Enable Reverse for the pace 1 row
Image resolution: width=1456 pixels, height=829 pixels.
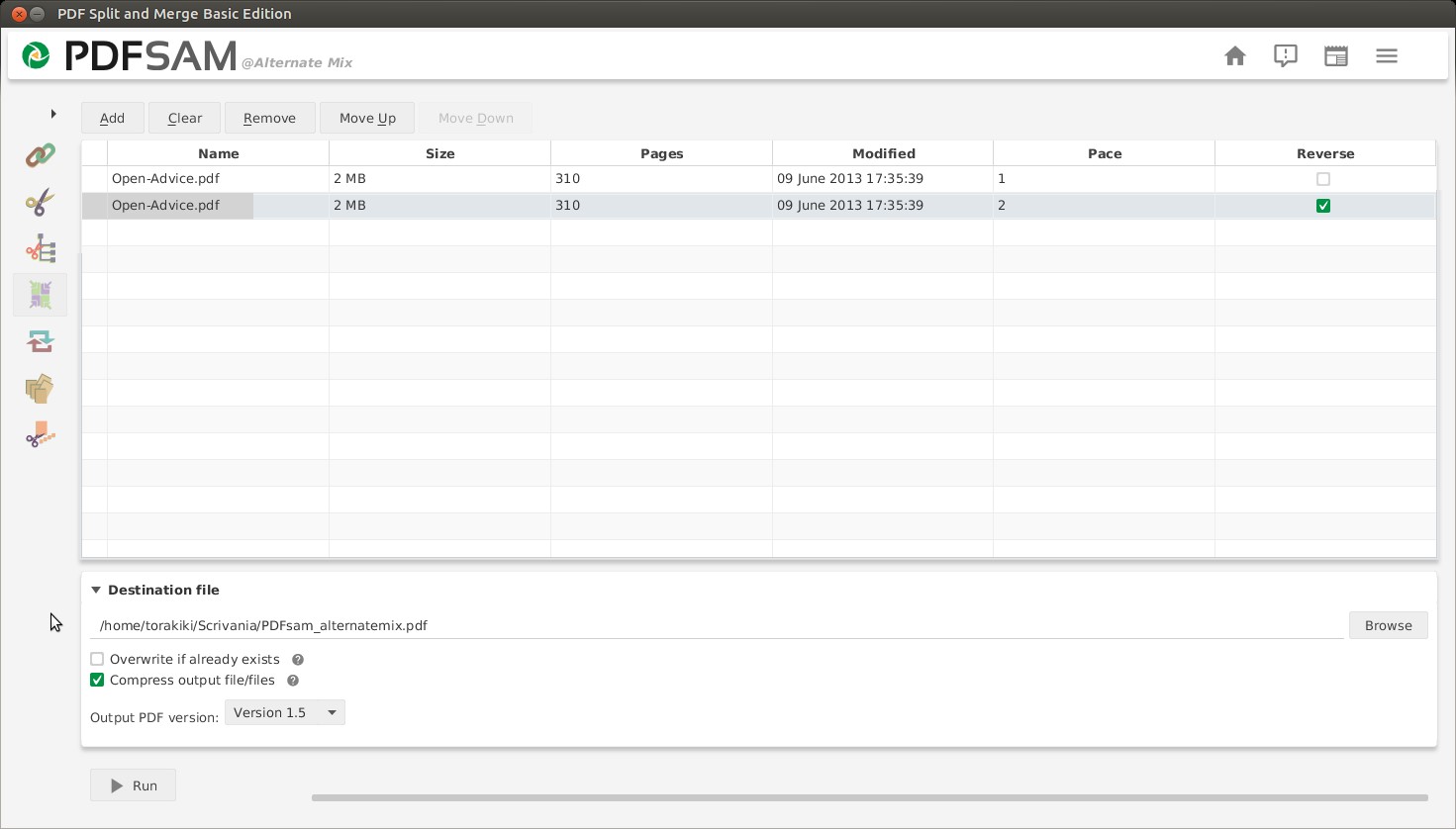point(1323,179)
